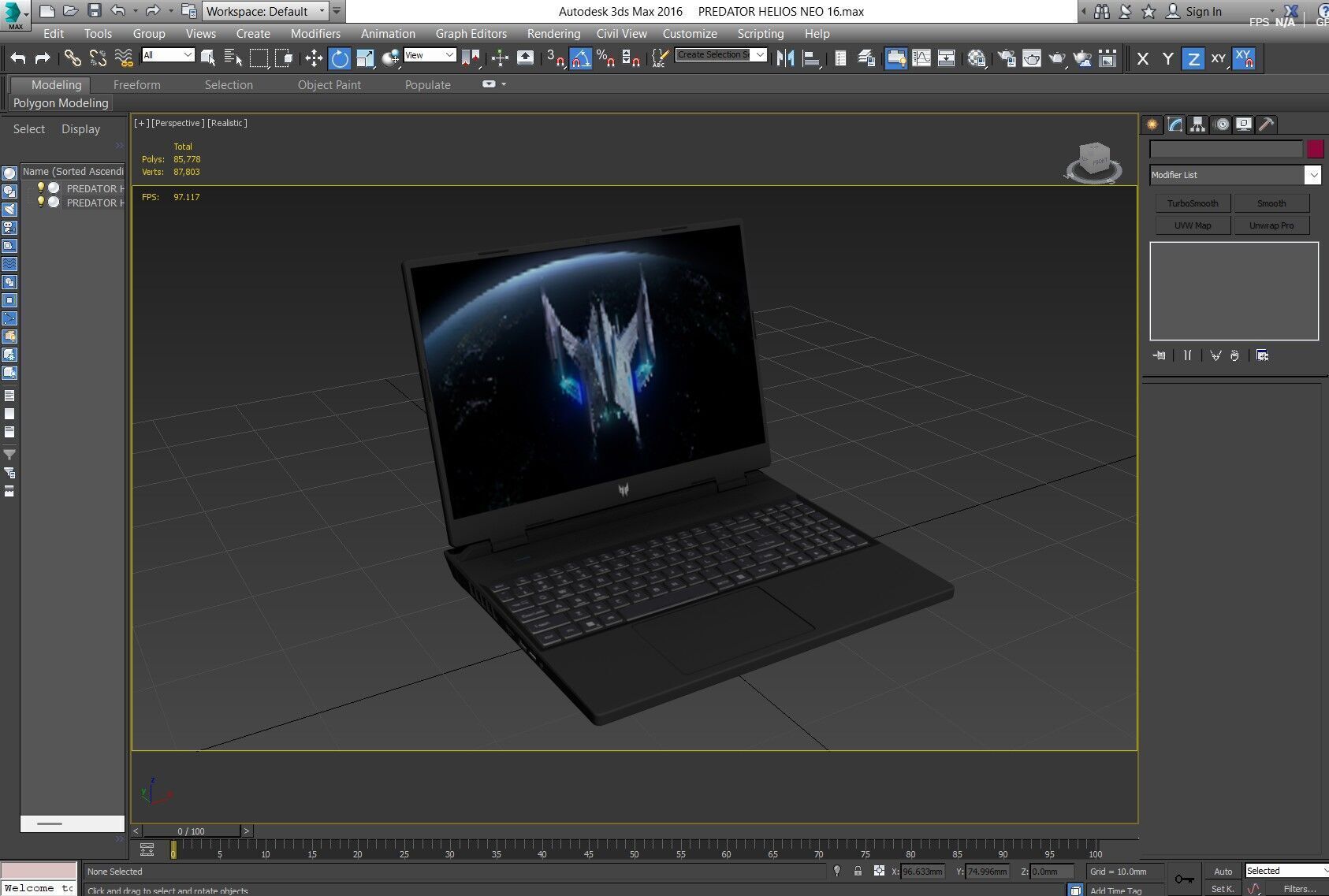Open the viewport [+] menu label
Viewport: 1329px width, 896px height.
pyautogui.click(x=141, y=123)
